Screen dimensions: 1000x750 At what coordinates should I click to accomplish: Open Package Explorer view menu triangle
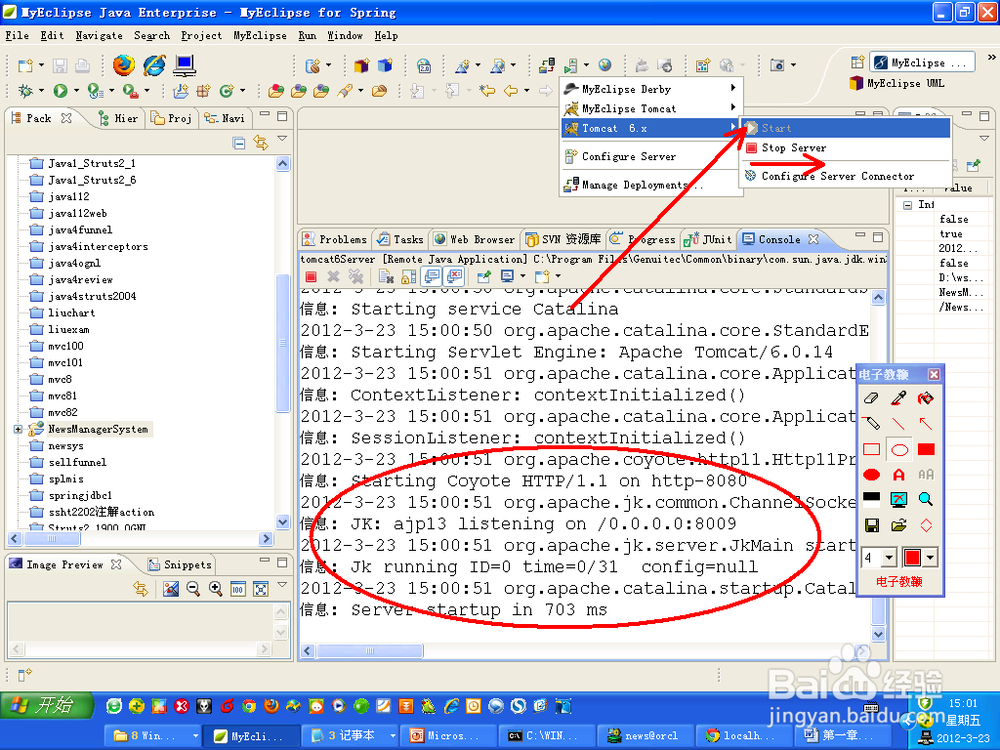[x=283, y=138]
